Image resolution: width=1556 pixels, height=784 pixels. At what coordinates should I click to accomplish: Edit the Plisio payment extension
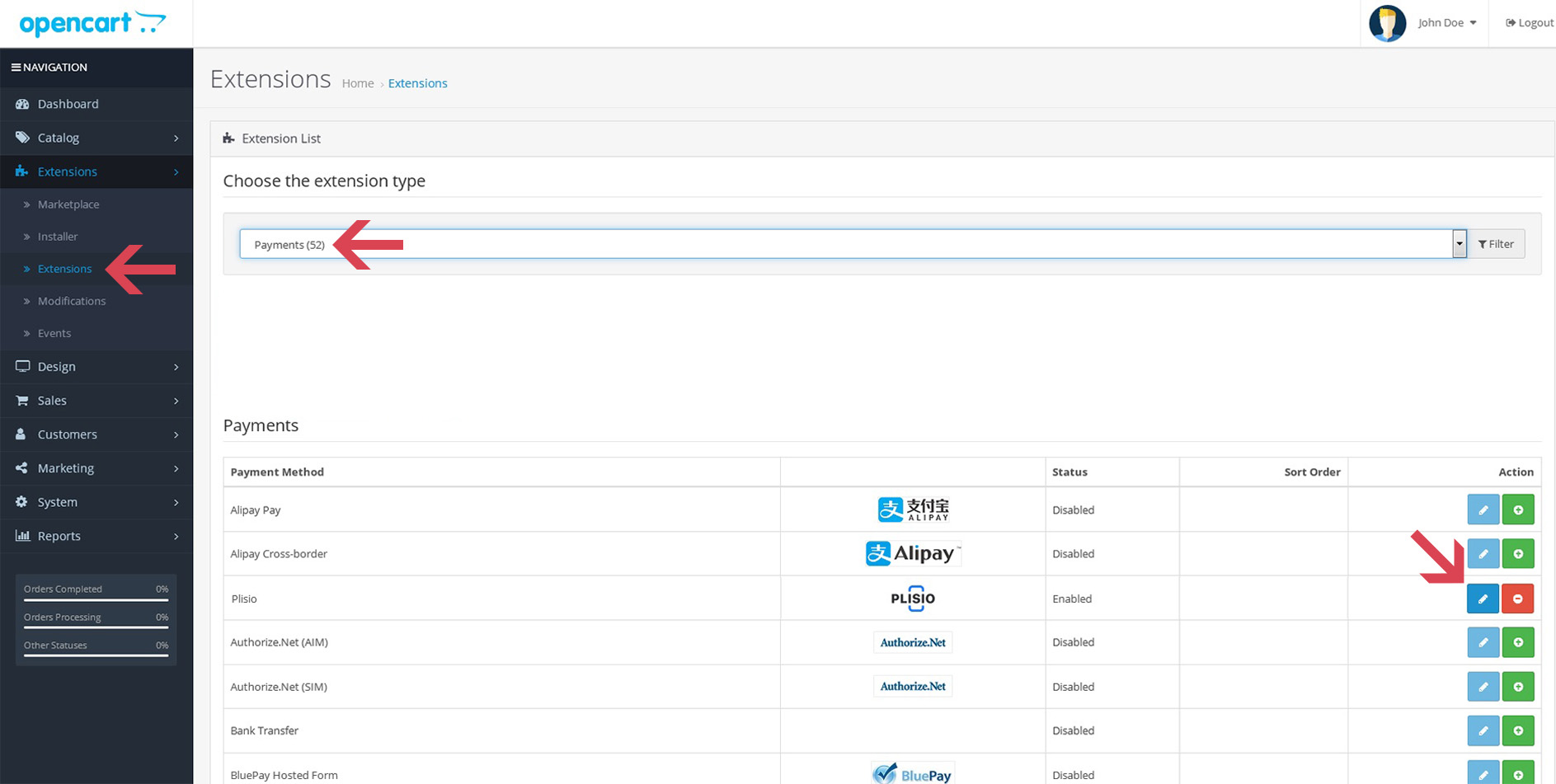(x=1483, y=599)
